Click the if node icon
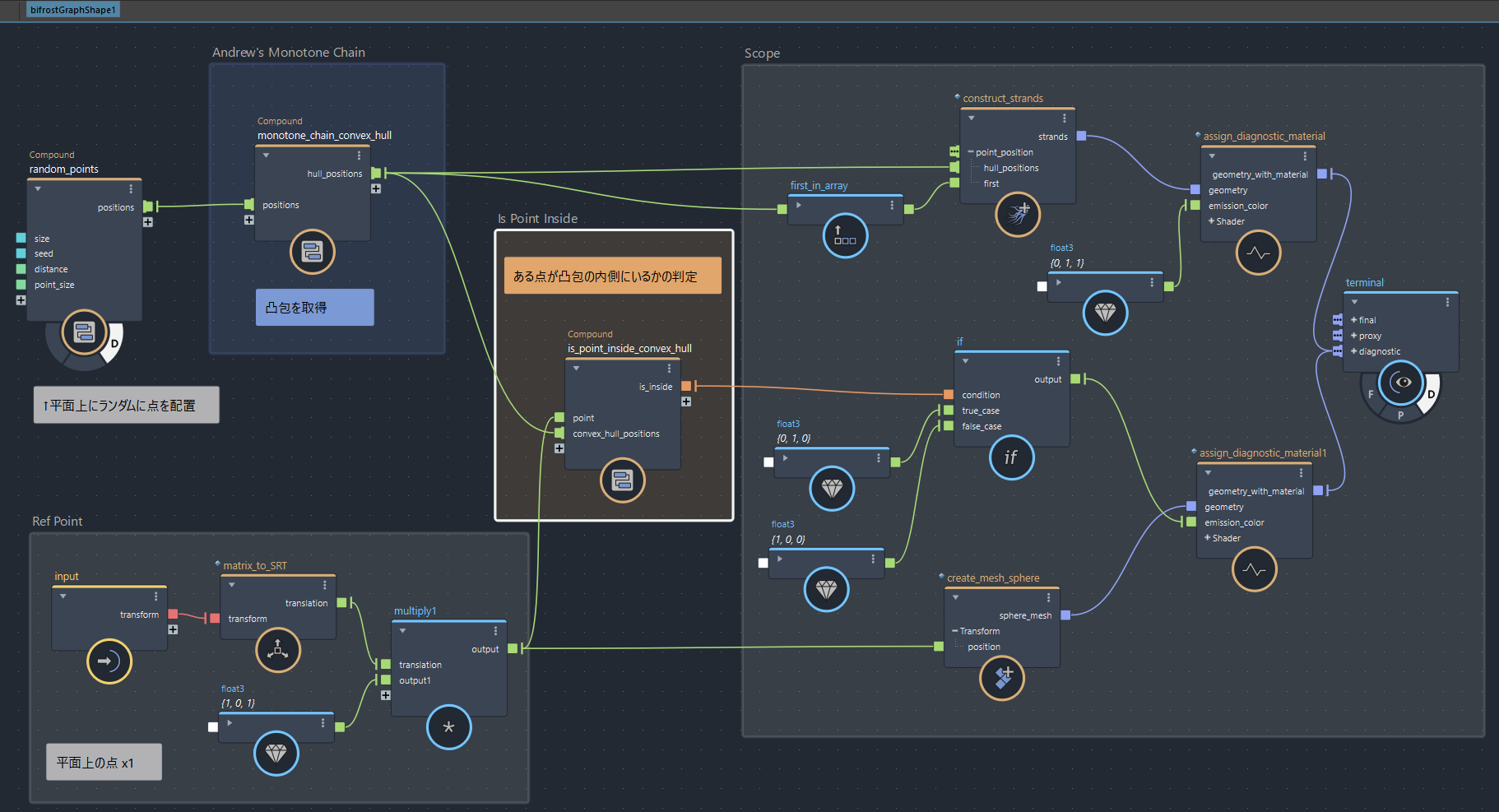This screenshot has width=1499, height=812. click(x=1011, y=457)
